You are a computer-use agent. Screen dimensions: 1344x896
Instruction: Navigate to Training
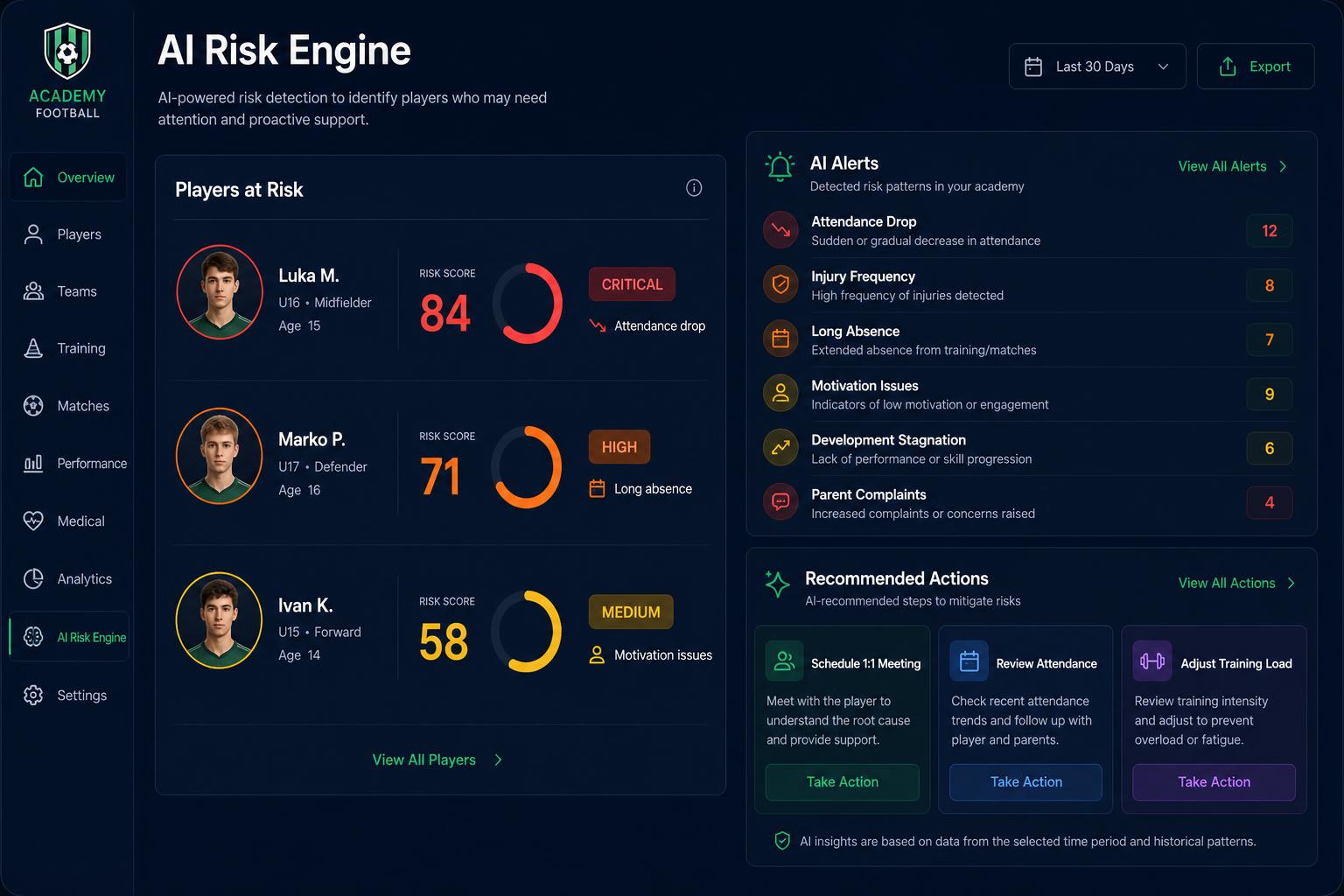68,348
